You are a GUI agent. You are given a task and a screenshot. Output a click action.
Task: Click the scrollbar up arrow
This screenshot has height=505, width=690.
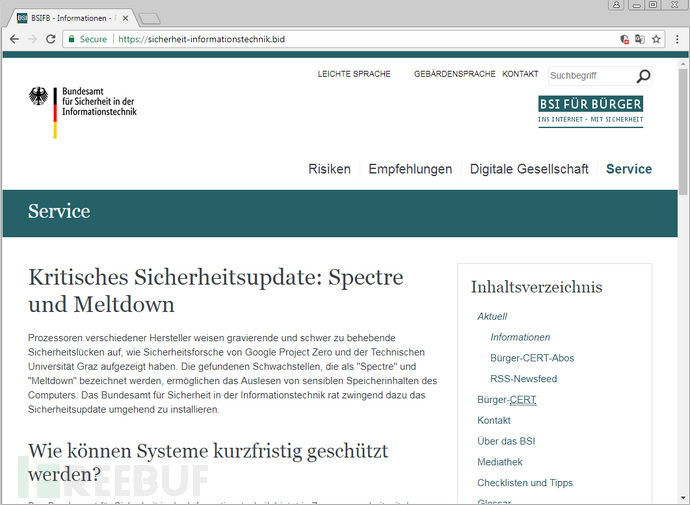(x=683, y=63)
